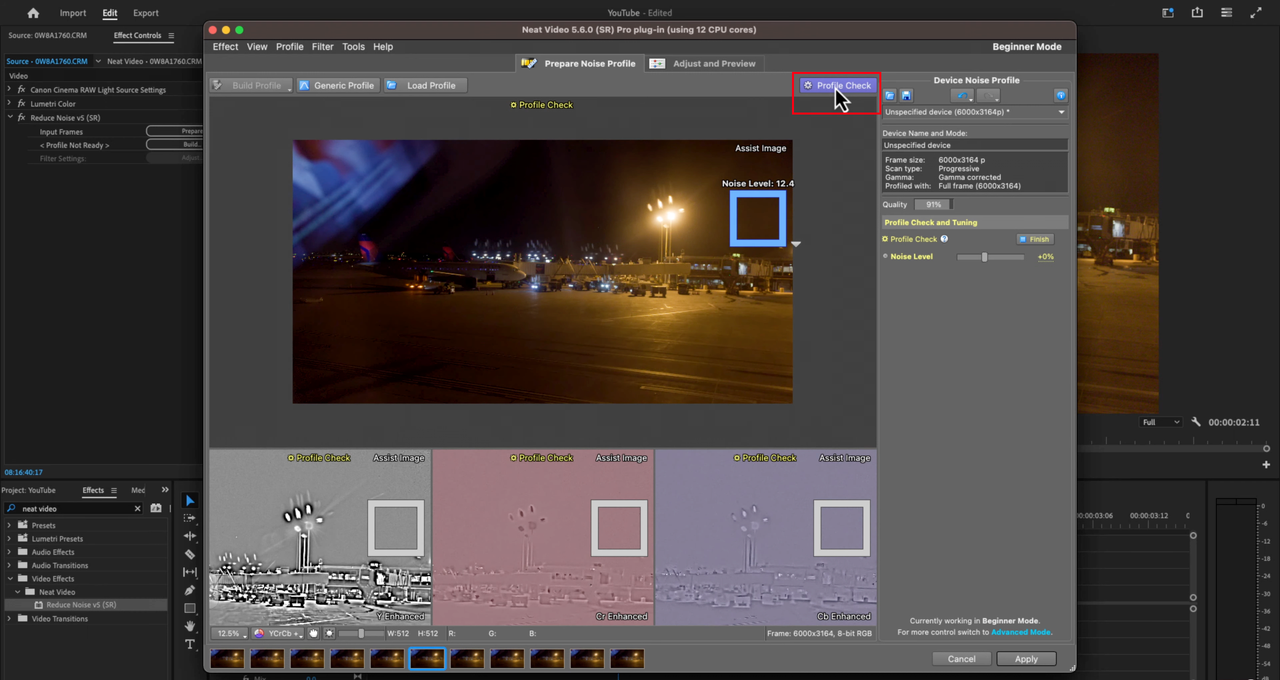Viewport: 1280px width, 680px height.
Task: Open the blue profile info icon
Action: [1060, 96]
